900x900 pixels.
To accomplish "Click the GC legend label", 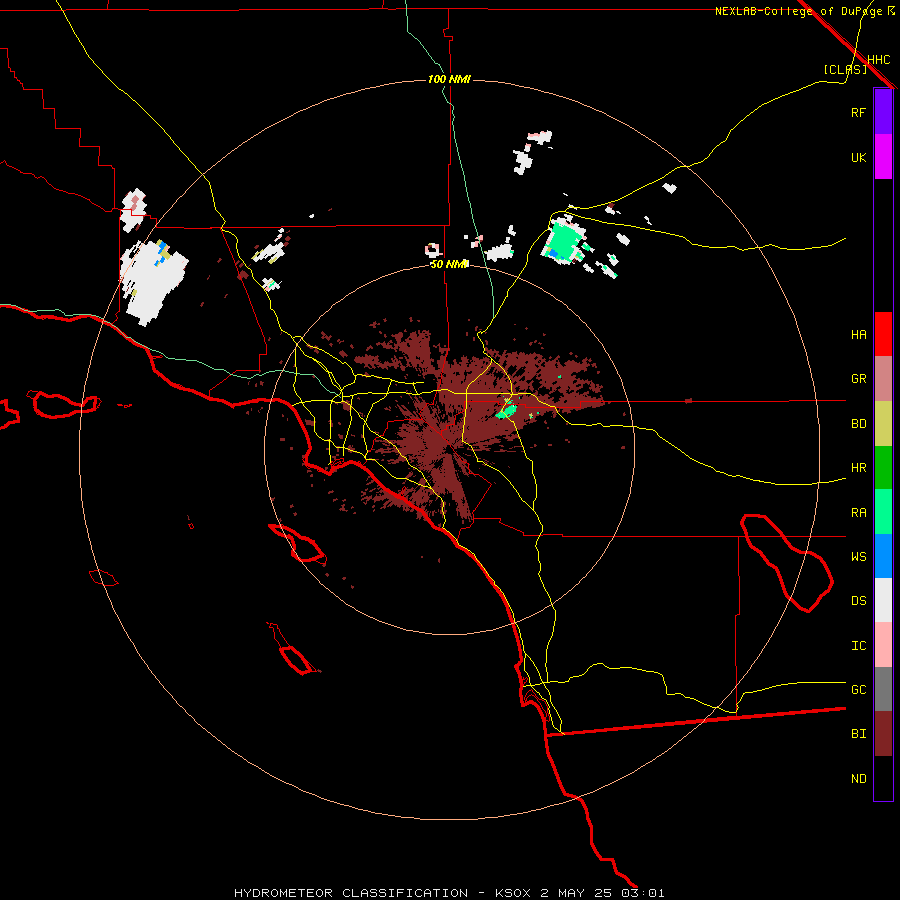I will coord(858,690).
